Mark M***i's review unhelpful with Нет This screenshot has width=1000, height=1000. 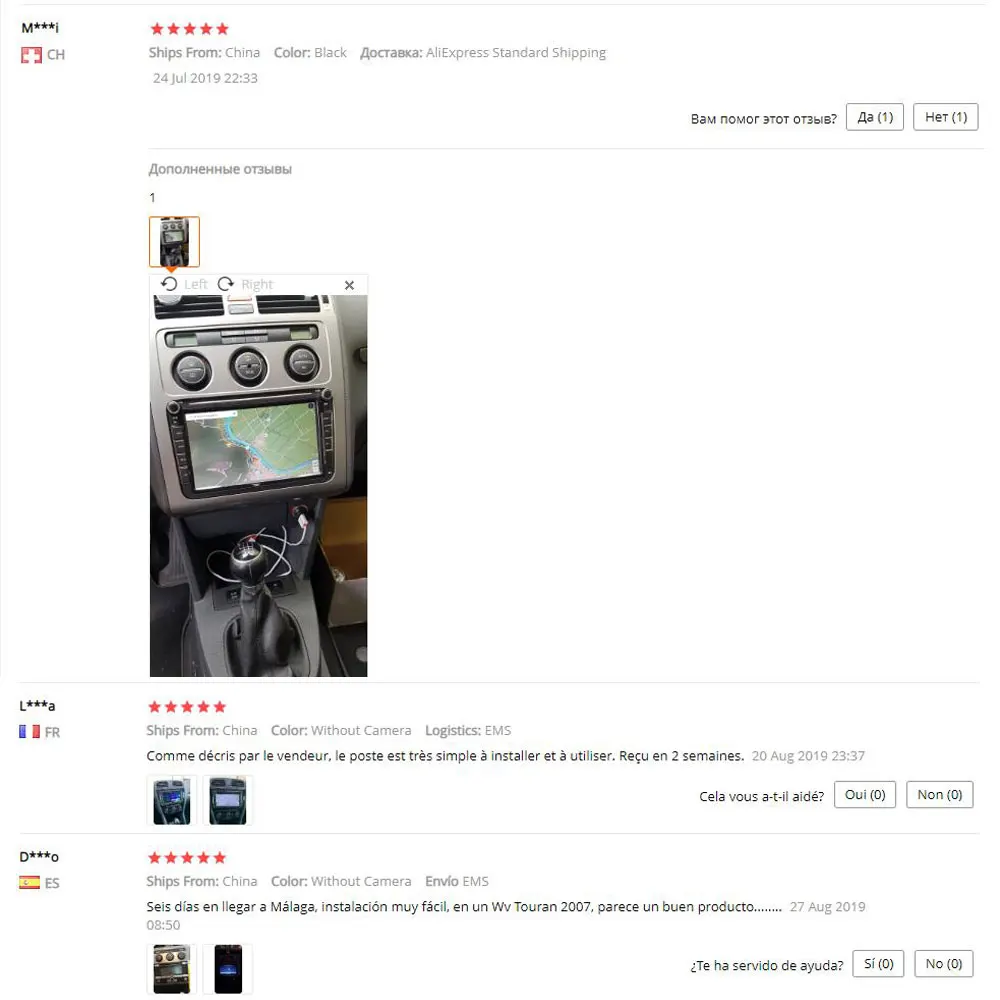point(946,117)
